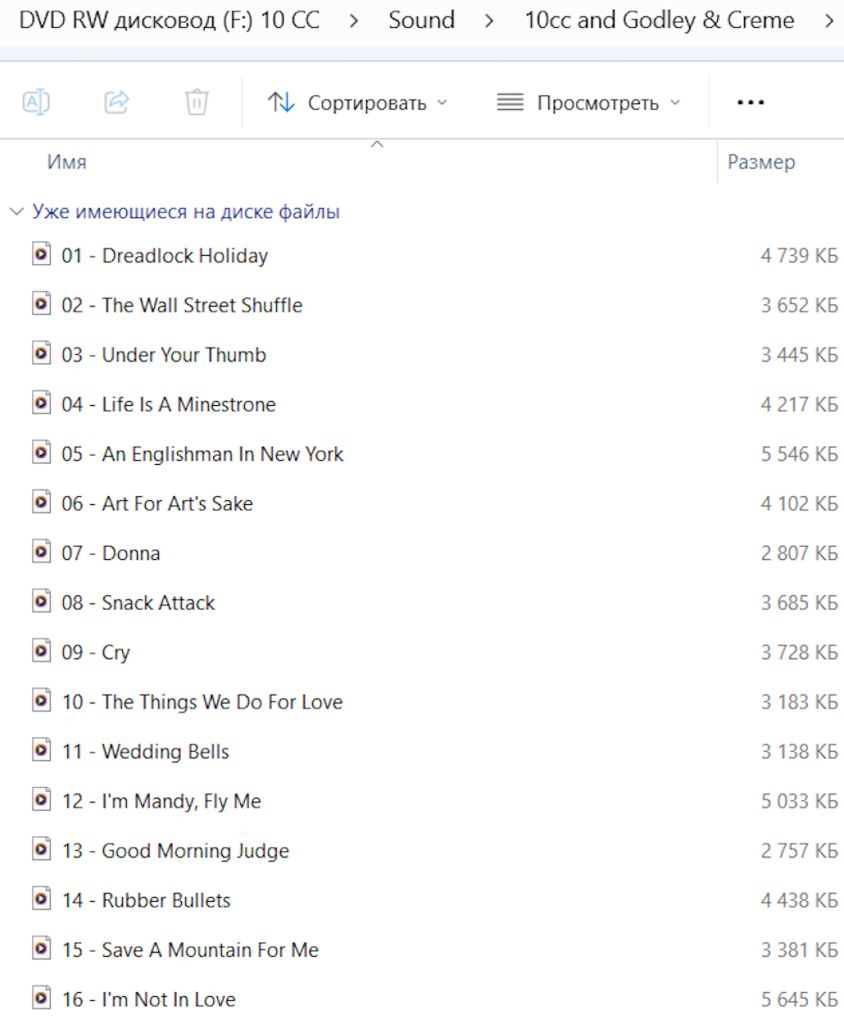844x1024 pixels.
Task: Sort by the Размер column header
Action: point(761,162)
